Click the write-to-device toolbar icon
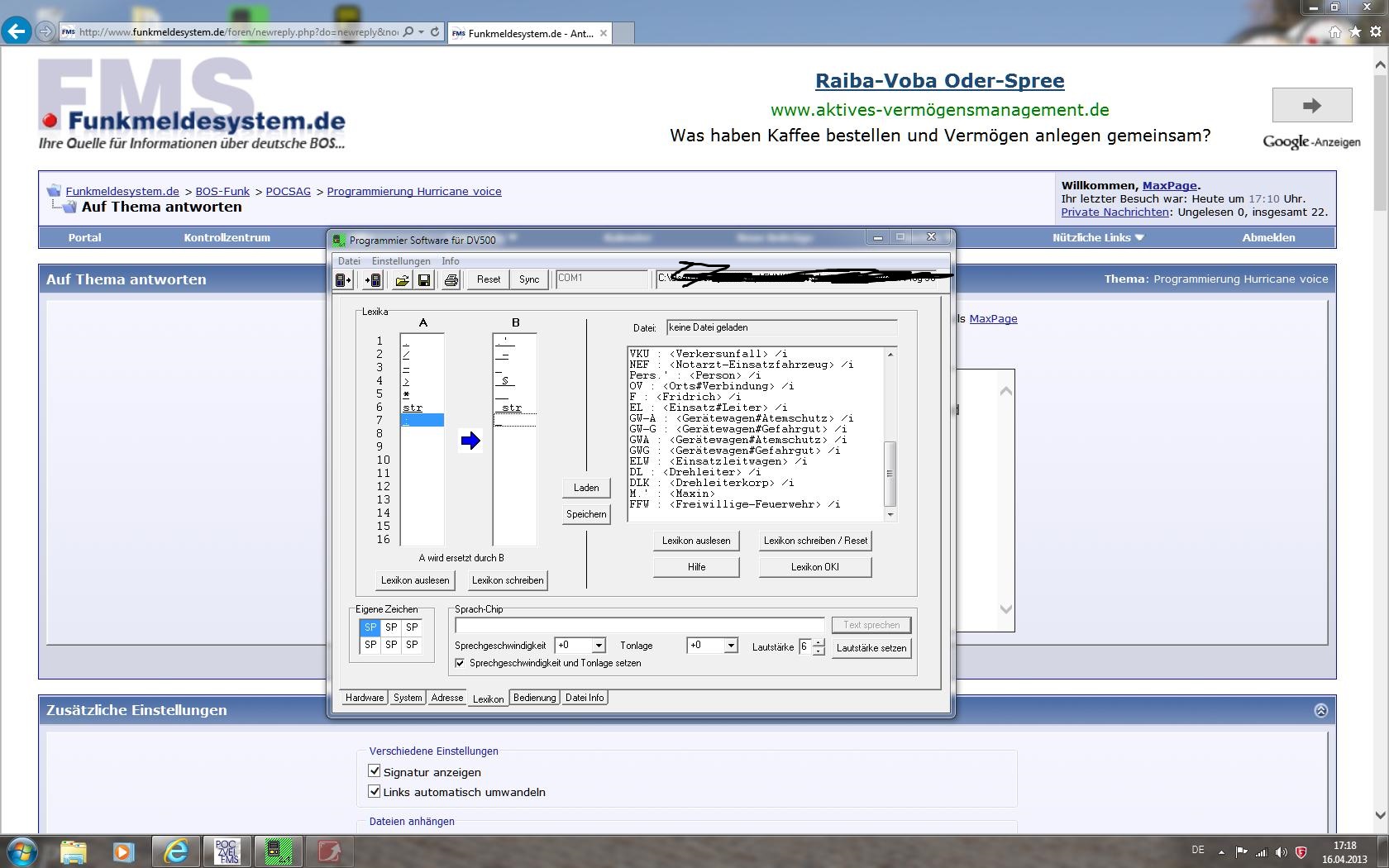Viewport: 1389px width, 868px height. click(x=372, y=280)
